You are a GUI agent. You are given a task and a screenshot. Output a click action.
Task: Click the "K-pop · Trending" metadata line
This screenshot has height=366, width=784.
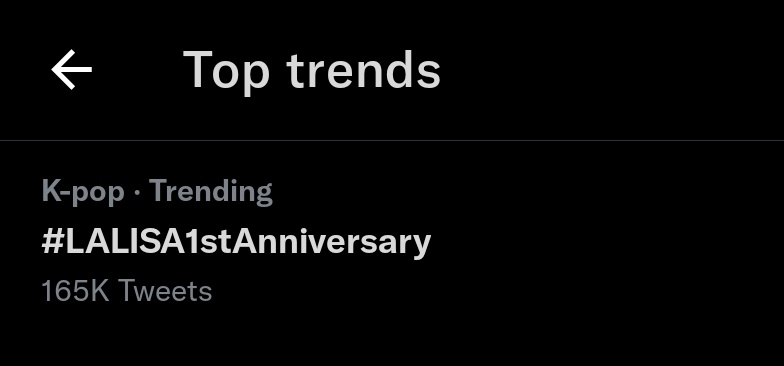157,192
